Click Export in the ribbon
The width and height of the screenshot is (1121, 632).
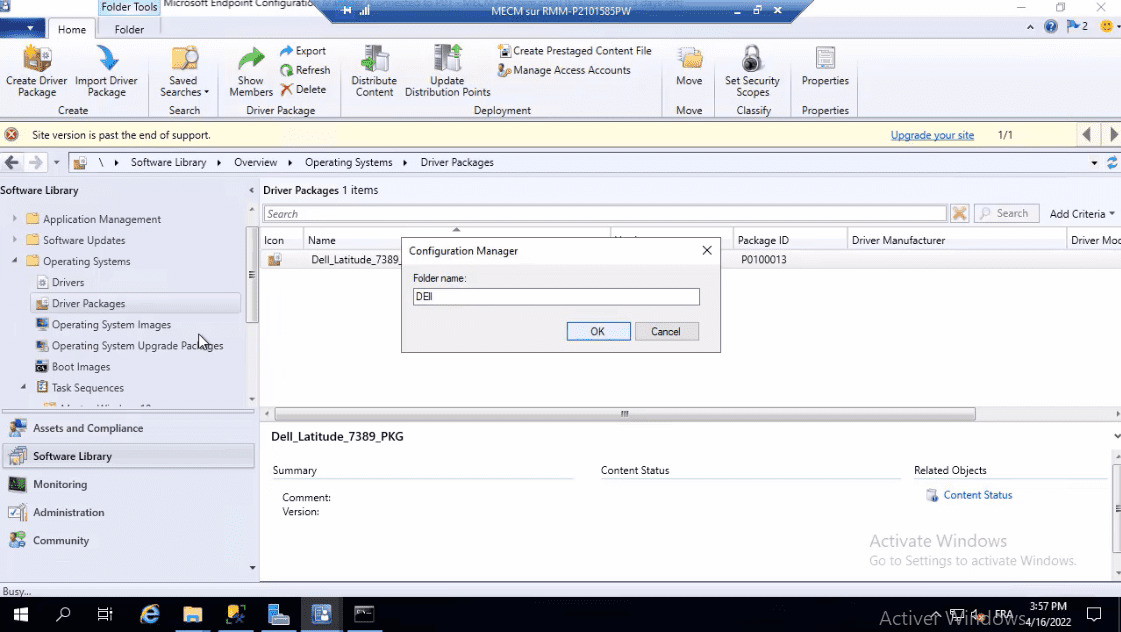click(303, 51)
